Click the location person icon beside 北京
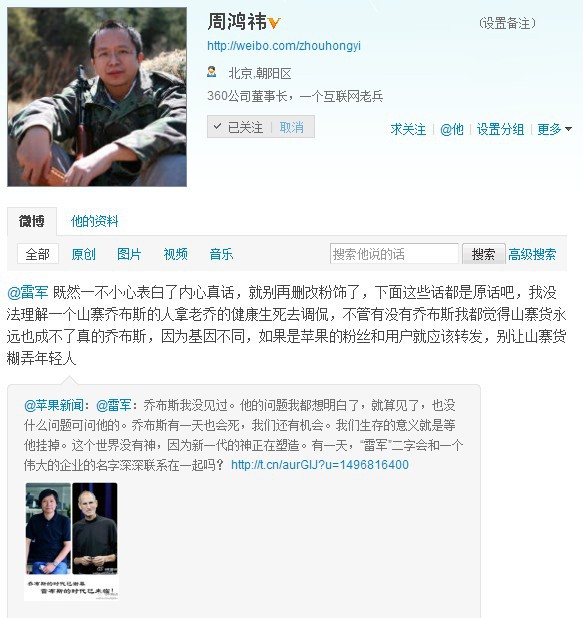This screenshot has height=618, width=583. click(212, 72)
